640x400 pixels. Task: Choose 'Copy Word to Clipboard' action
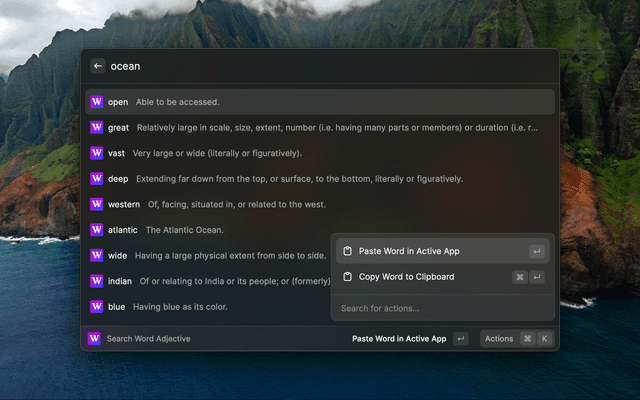click(x=406, y=277)
